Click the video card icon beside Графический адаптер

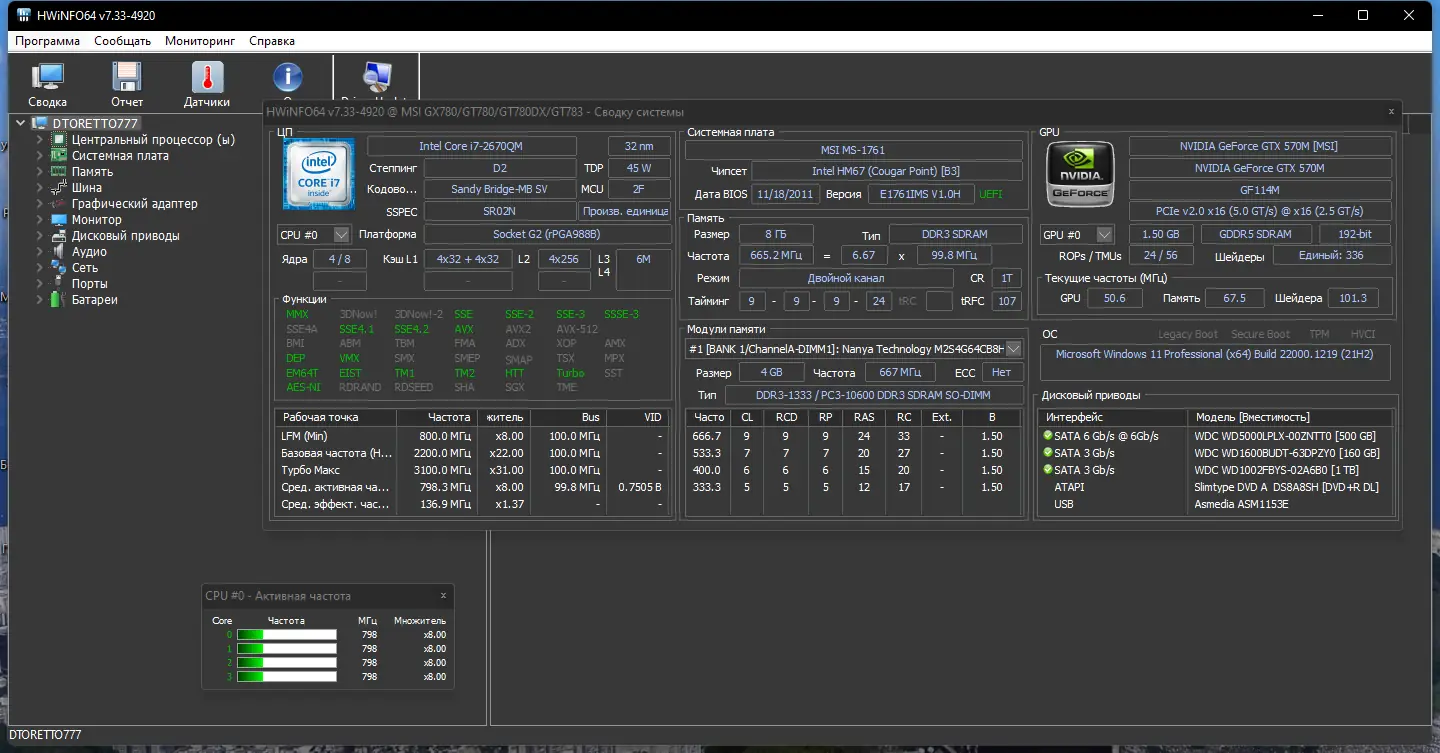point(59,204)
